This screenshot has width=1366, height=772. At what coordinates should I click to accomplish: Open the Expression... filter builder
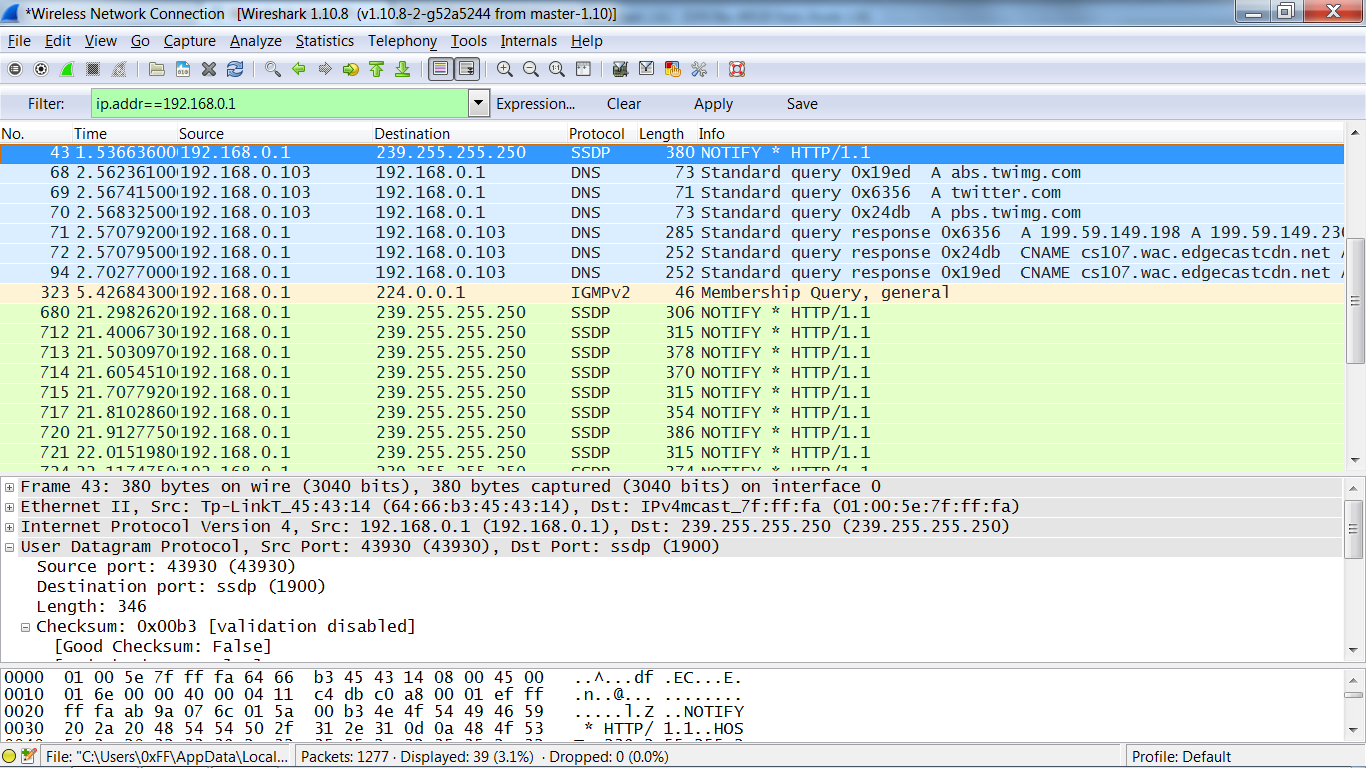tap(536, 104)
